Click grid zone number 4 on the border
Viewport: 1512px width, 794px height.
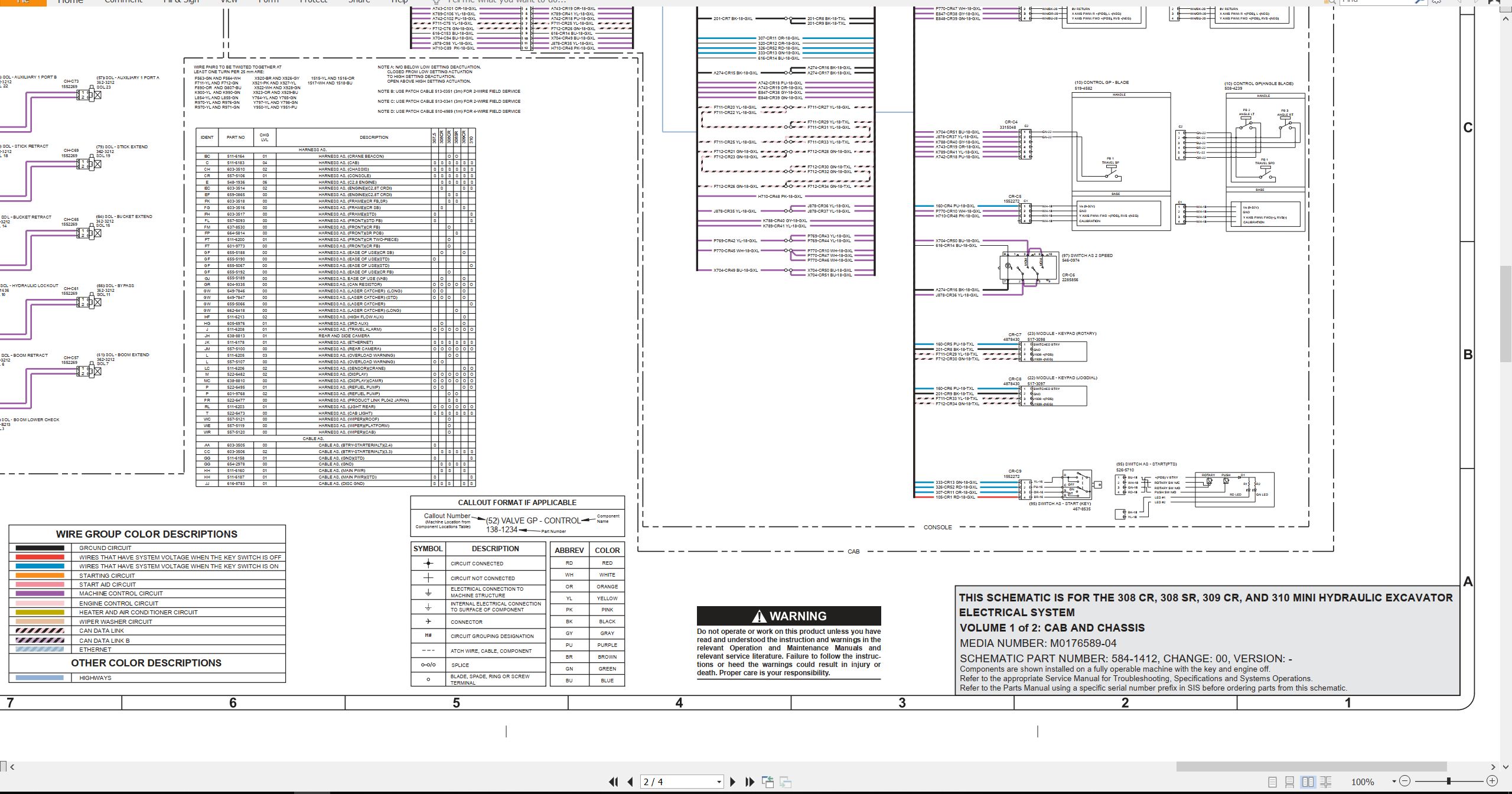[679, 702]
